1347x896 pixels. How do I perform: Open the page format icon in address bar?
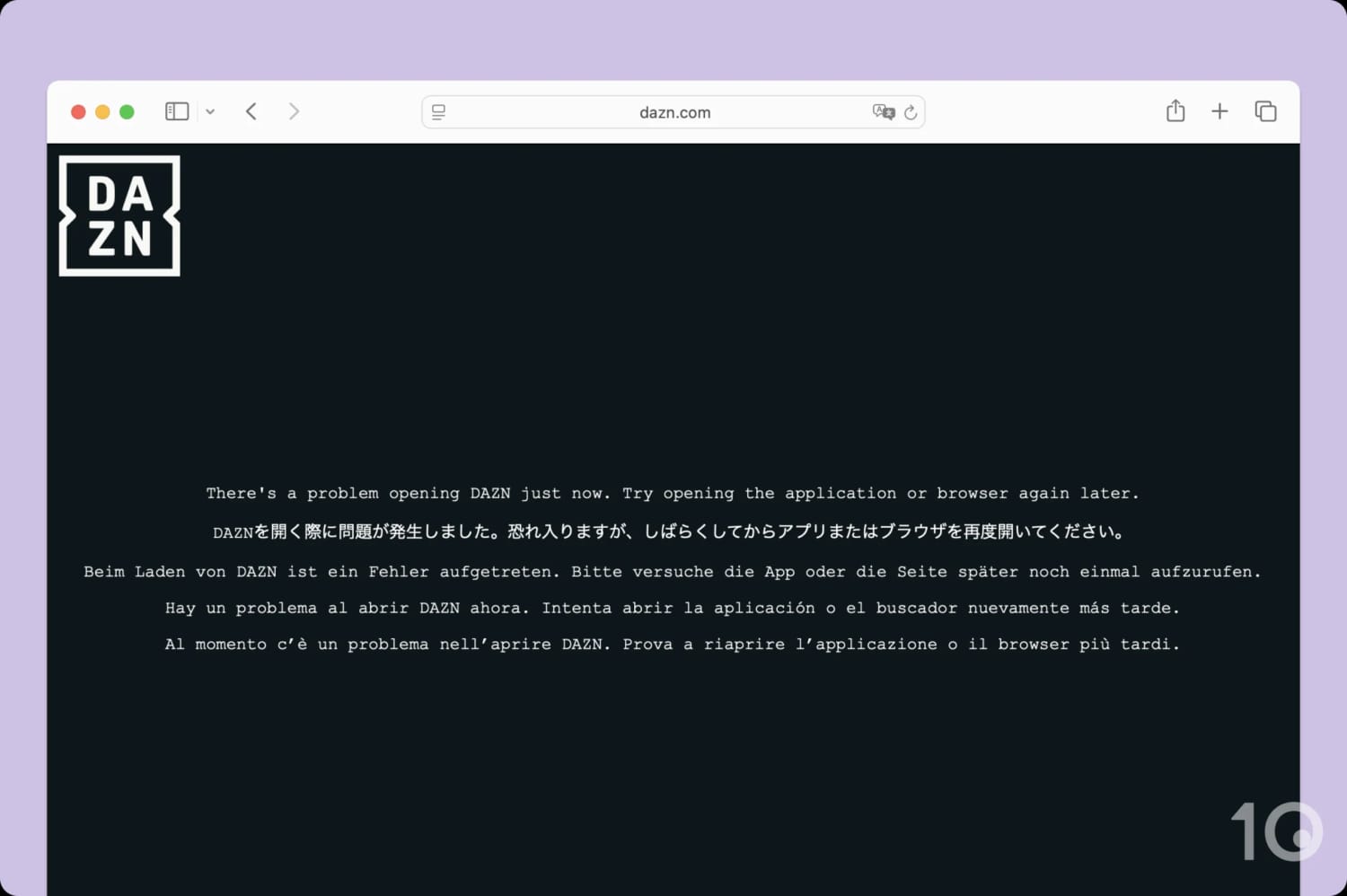[x=438, y=111]
